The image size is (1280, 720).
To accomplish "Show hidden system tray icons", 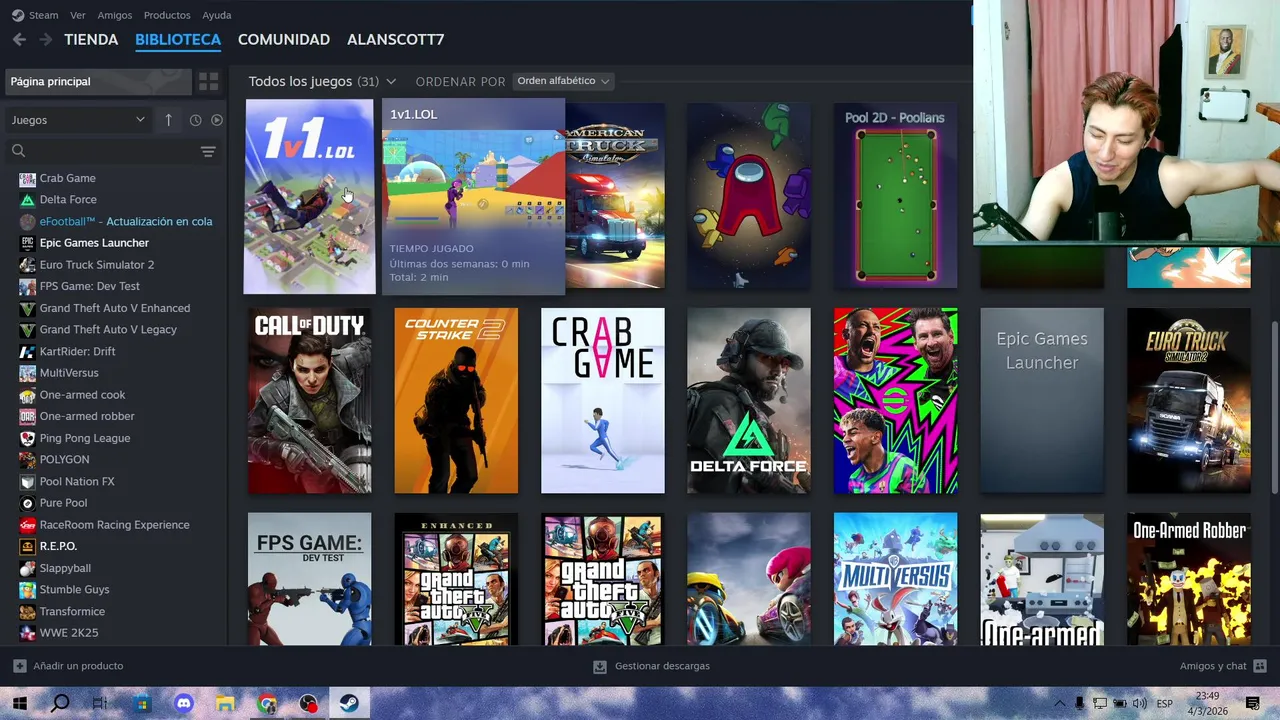I will [1060, 703].
